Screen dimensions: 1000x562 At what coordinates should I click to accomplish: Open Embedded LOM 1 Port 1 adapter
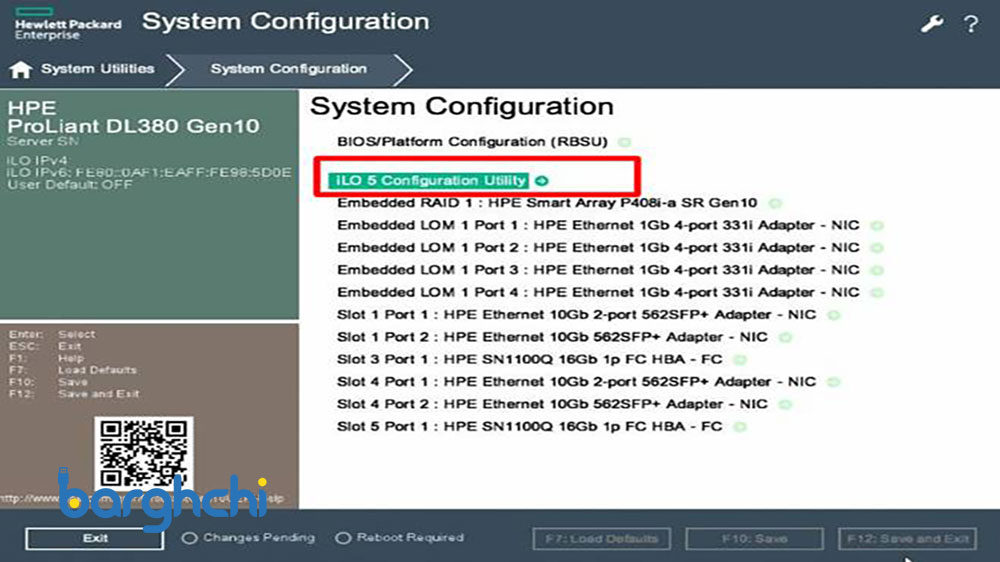point(597,225)
